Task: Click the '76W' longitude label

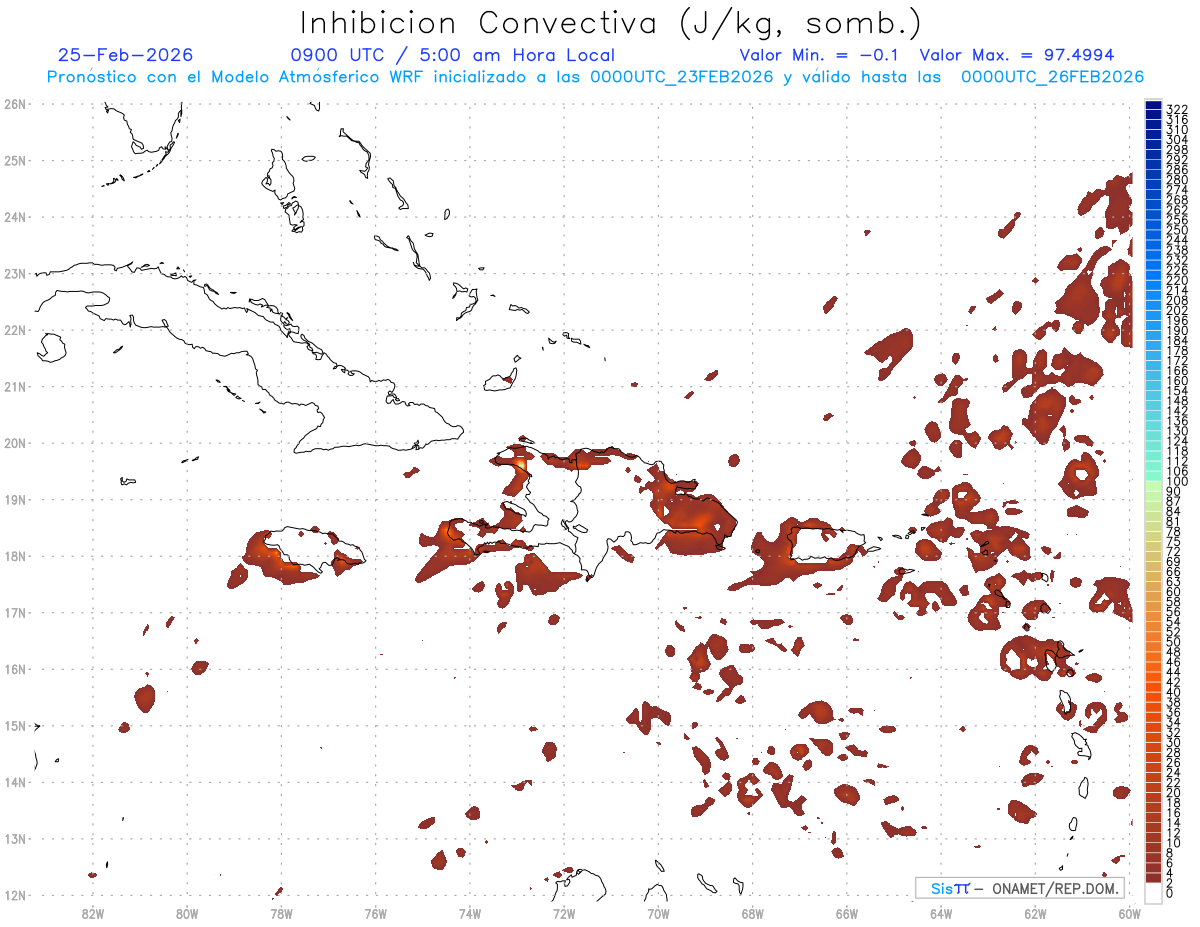Action: click(376, 913)
